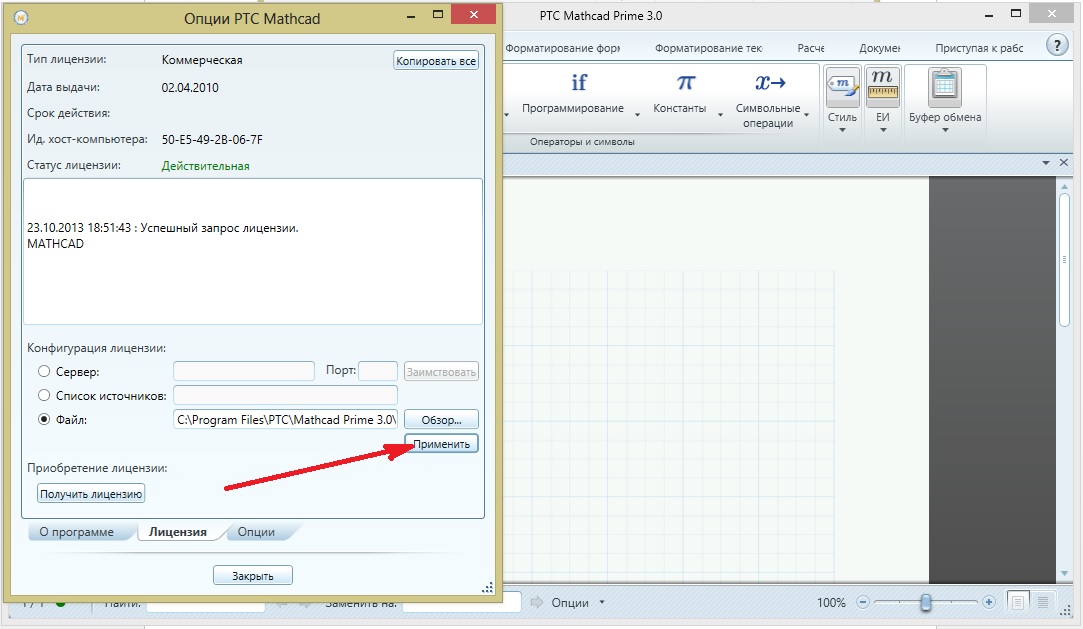The height and width of the screenshot is (629, 1083).
Task: Click the ЕИ units ruler icon
Action: coord(883,87)
